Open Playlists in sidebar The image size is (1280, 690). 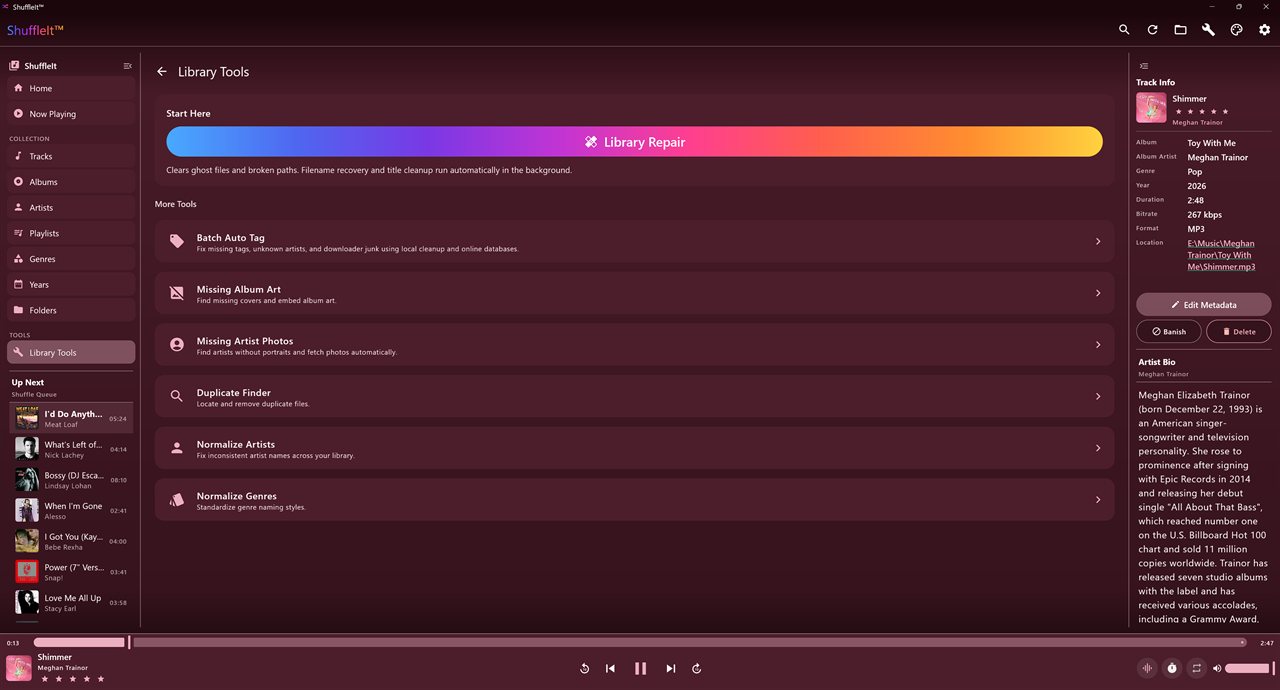[71, 233]
